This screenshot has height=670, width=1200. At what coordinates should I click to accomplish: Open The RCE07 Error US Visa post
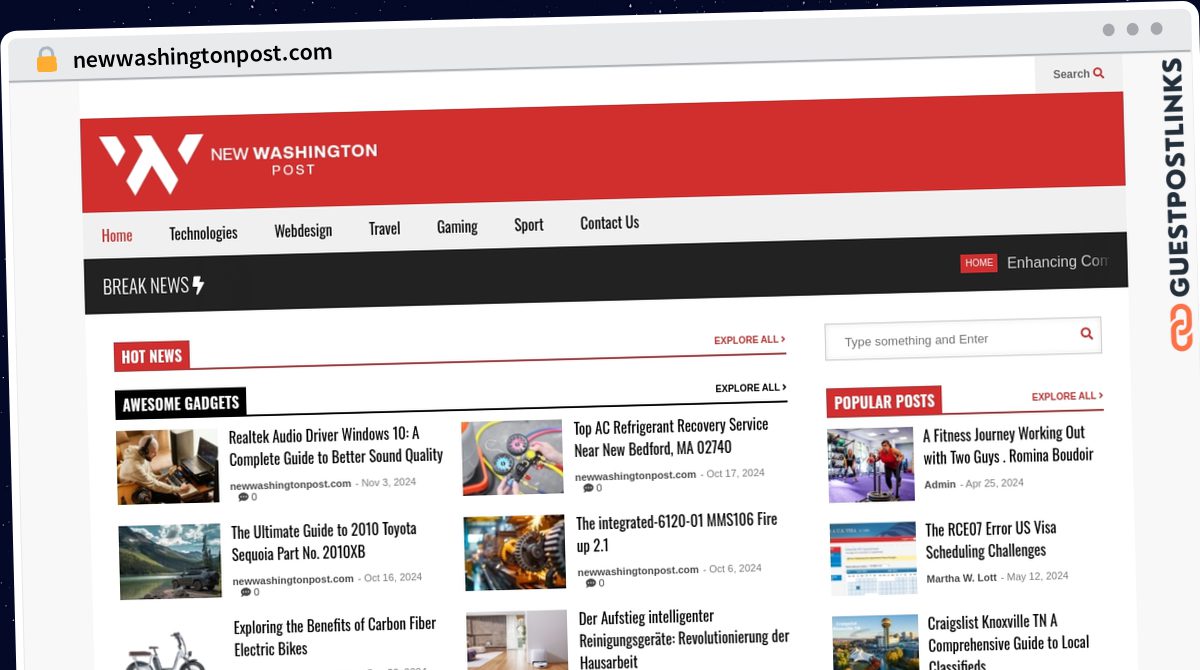tap(991, 540)
